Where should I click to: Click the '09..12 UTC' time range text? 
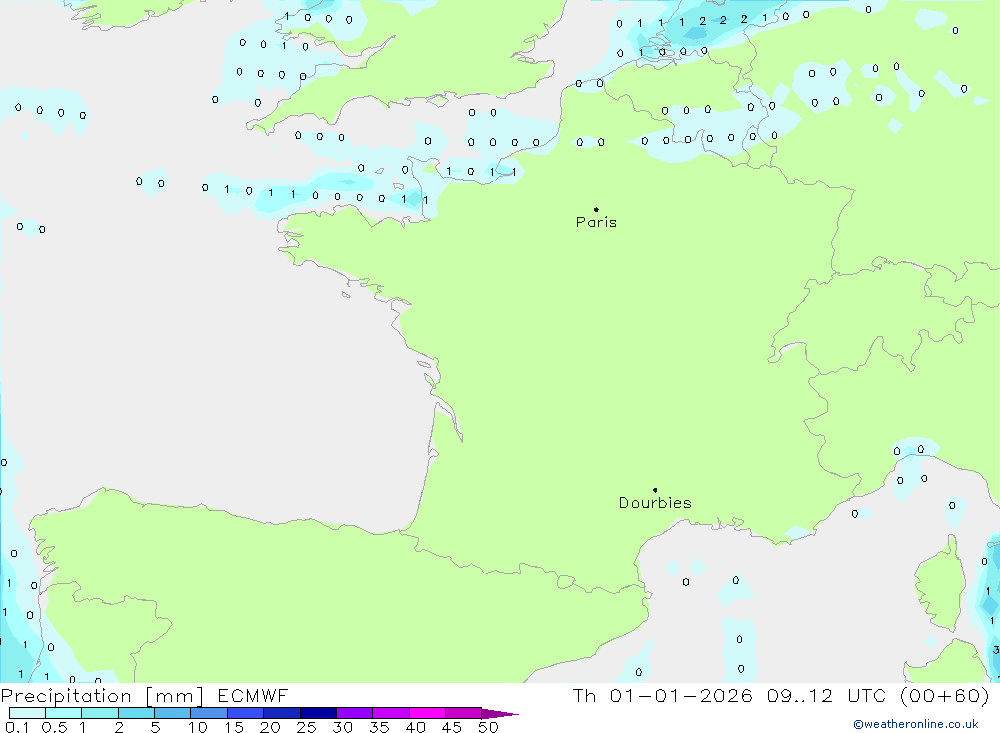[x=827, y=696]
